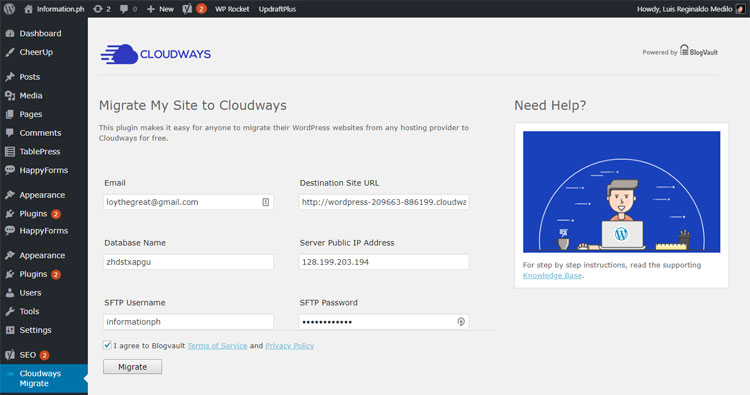
Task: Focus the SFTP Password field
Action: coord(384,321)
